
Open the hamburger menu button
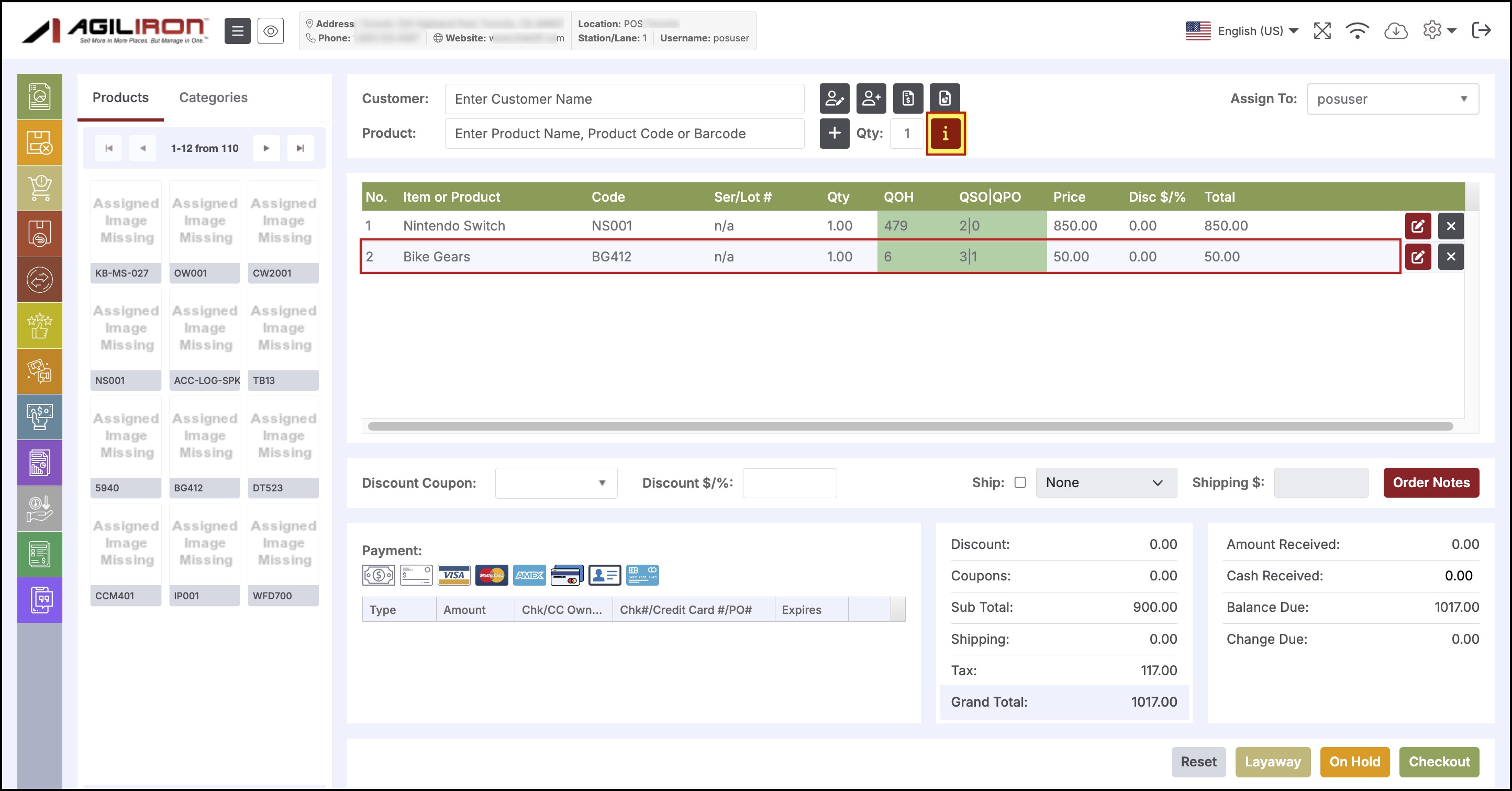point(237,30)
